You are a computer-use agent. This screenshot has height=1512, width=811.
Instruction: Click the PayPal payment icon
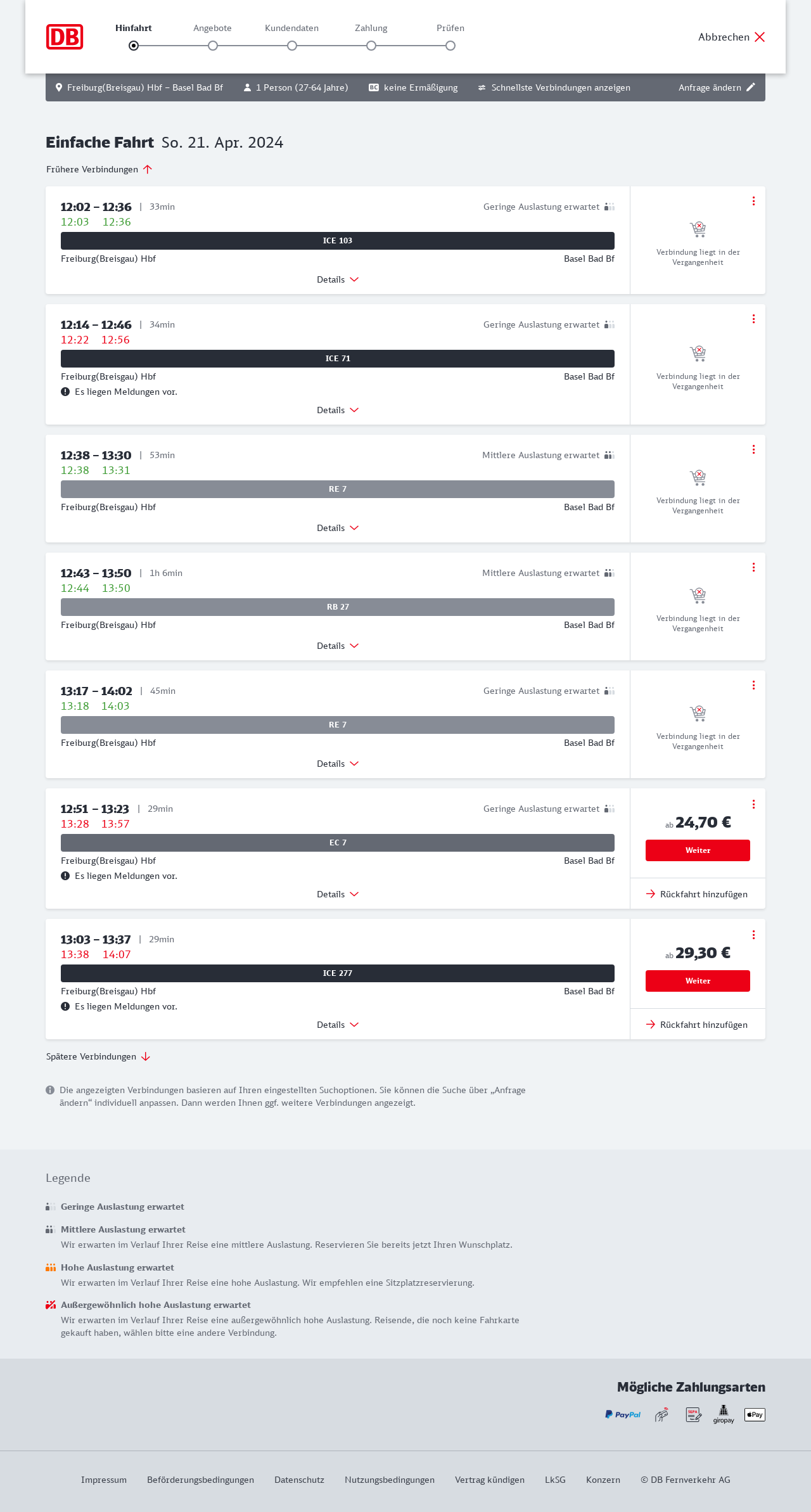[x=623, y=1414]
